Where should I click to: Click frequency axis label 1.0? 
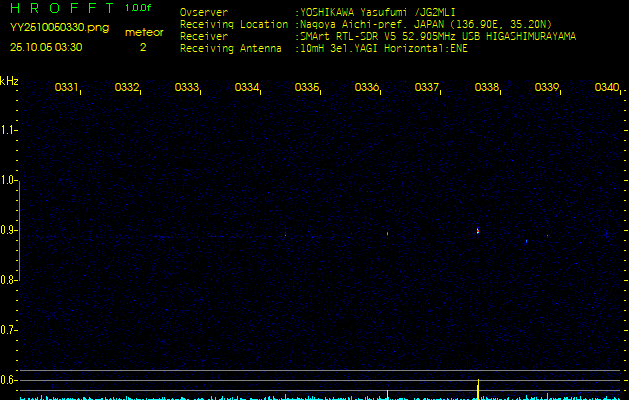[x=7, y=180]
